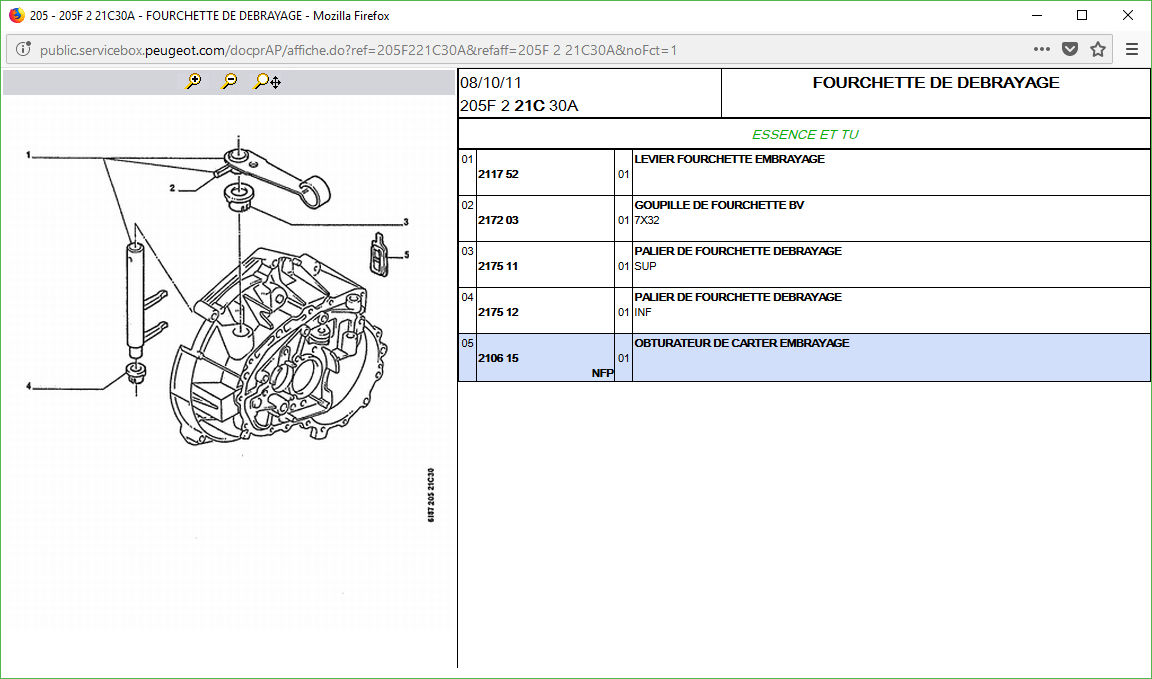Click the FOURCHETTE DE DEBRAYAGE title
Viewport: 1152px width, 679px height.
[x=936, y=83]
